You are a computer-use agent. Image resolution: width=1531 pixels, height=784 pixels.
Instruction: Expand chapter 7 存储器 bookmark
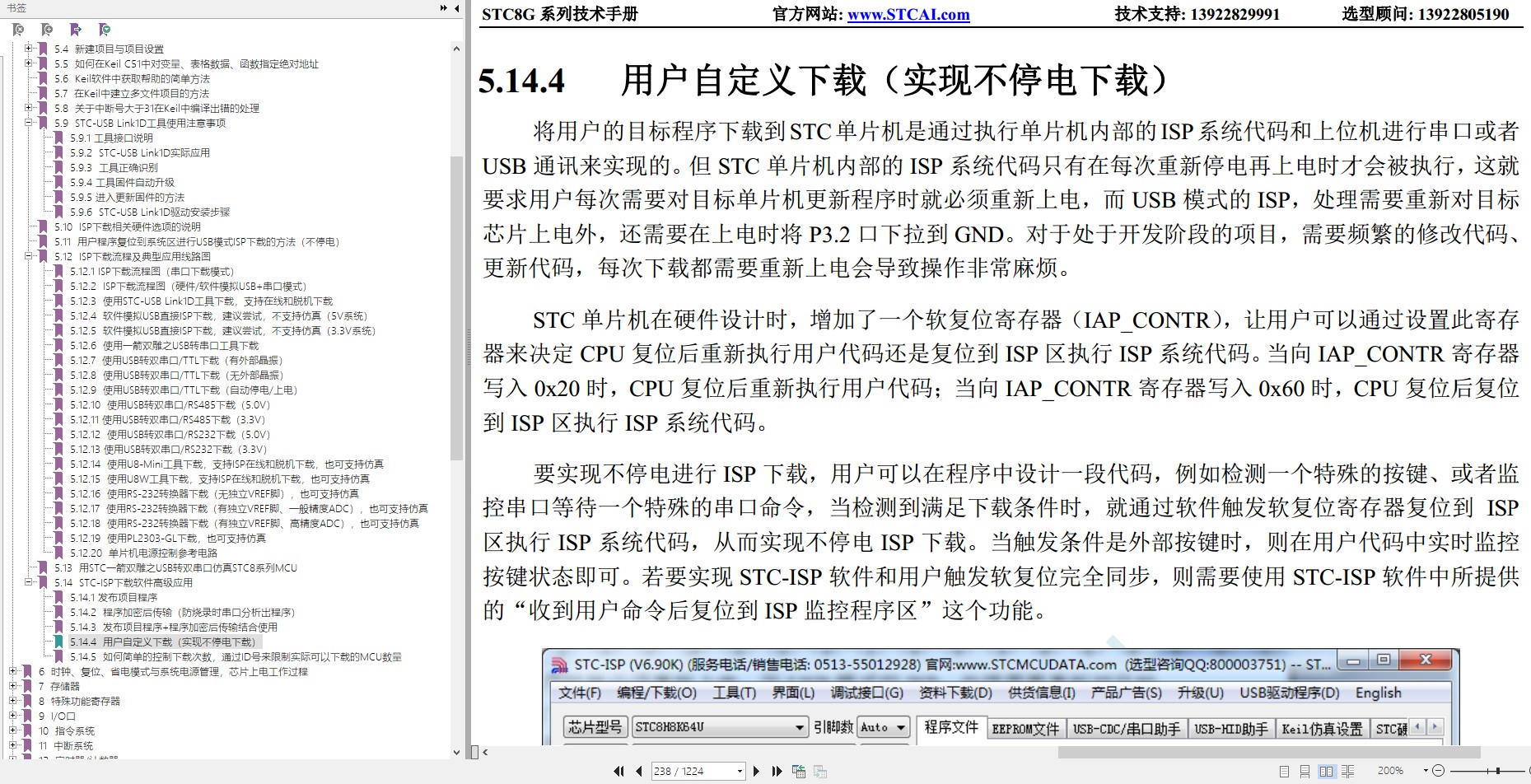click(x=13, y=686)
